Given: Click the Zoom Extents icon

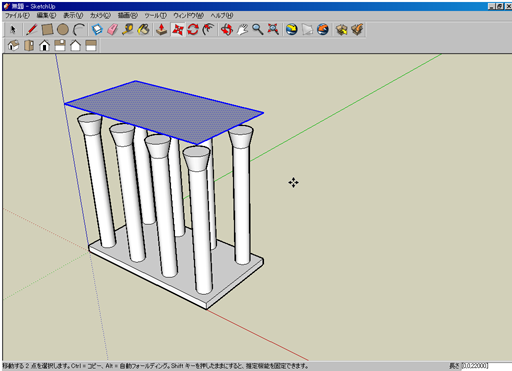Looking at the screenshot, I should click(273, 30).
